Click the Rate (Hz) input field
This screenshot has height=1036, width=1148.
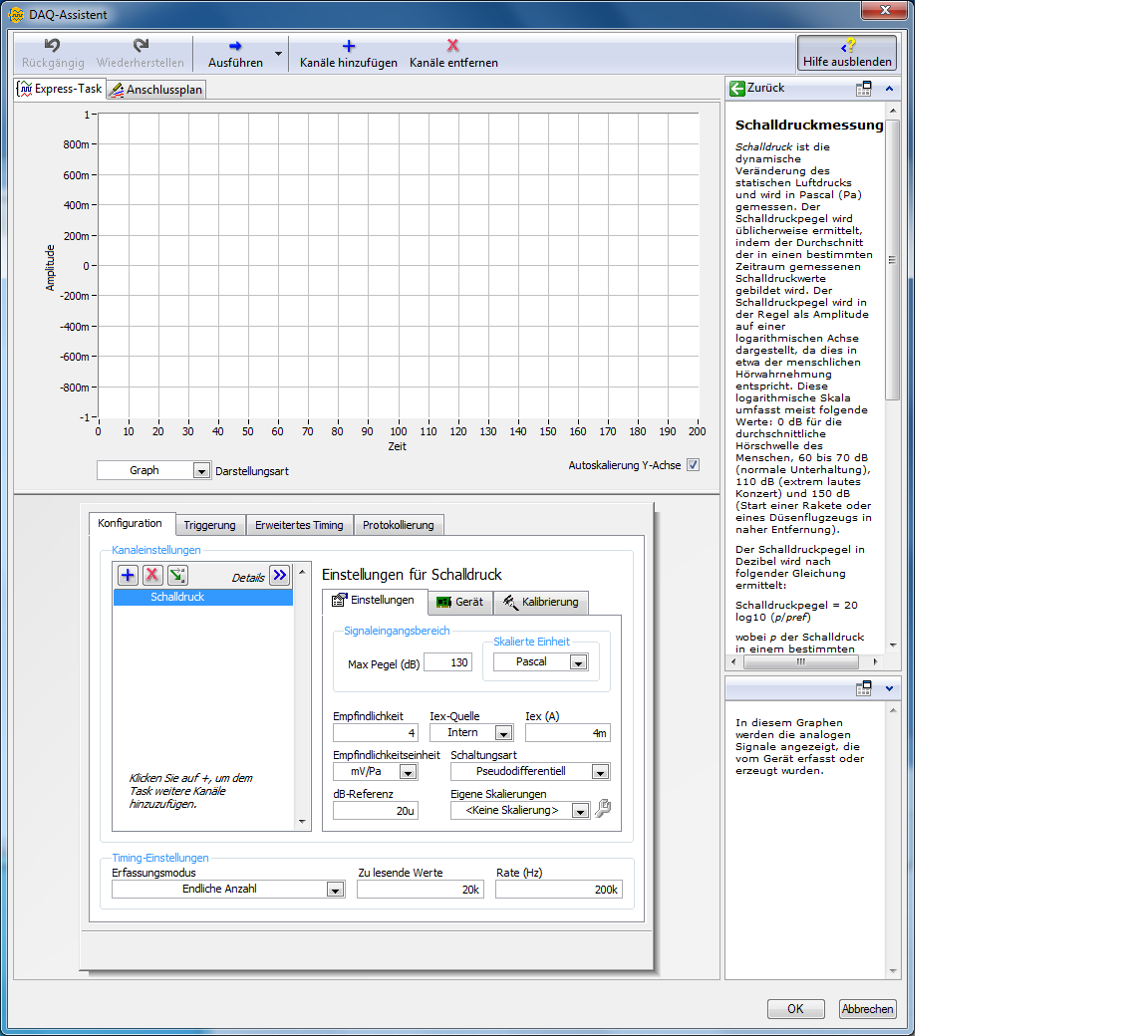coord(558,890)
